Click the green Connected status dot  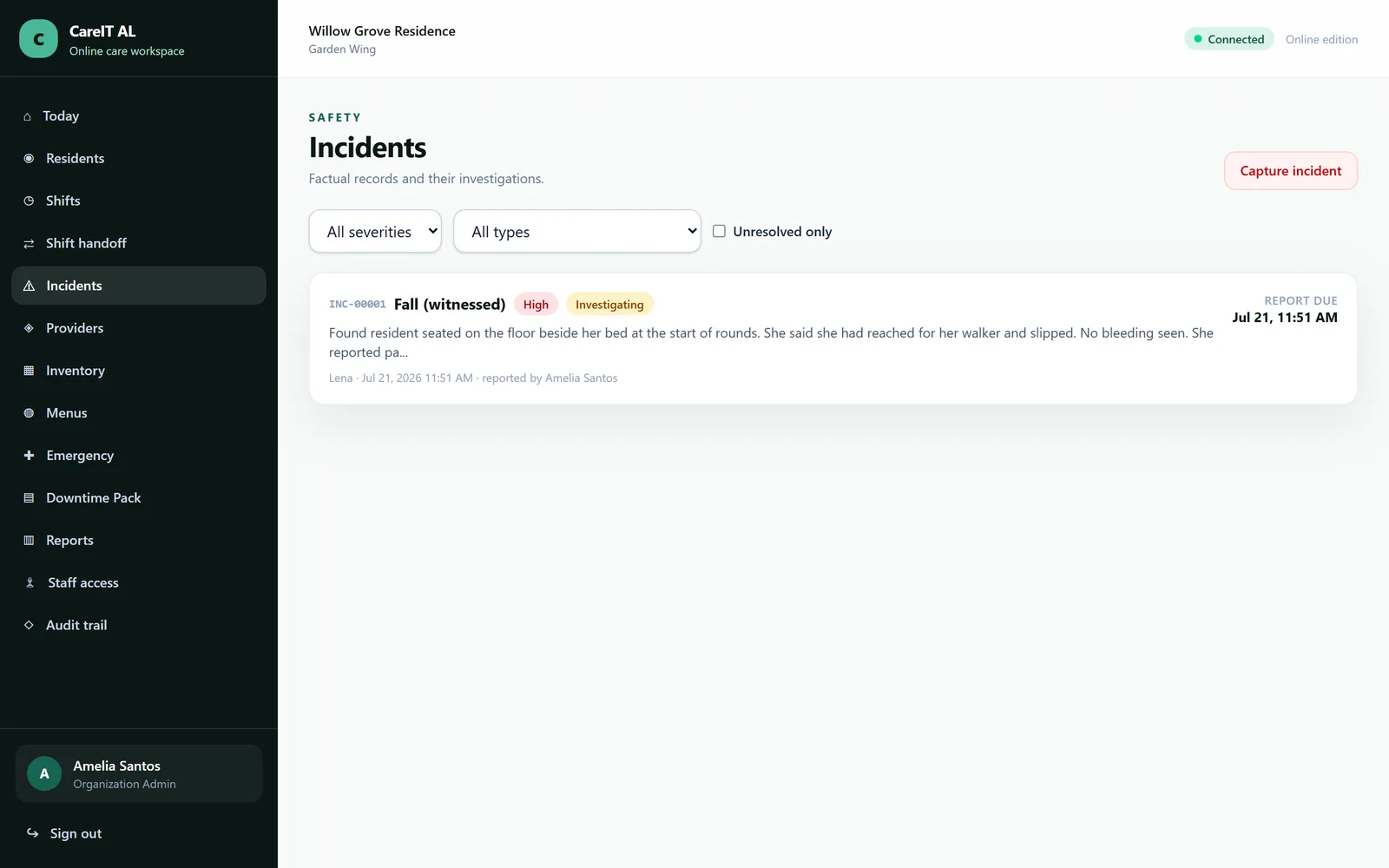tap(1198, 39)
